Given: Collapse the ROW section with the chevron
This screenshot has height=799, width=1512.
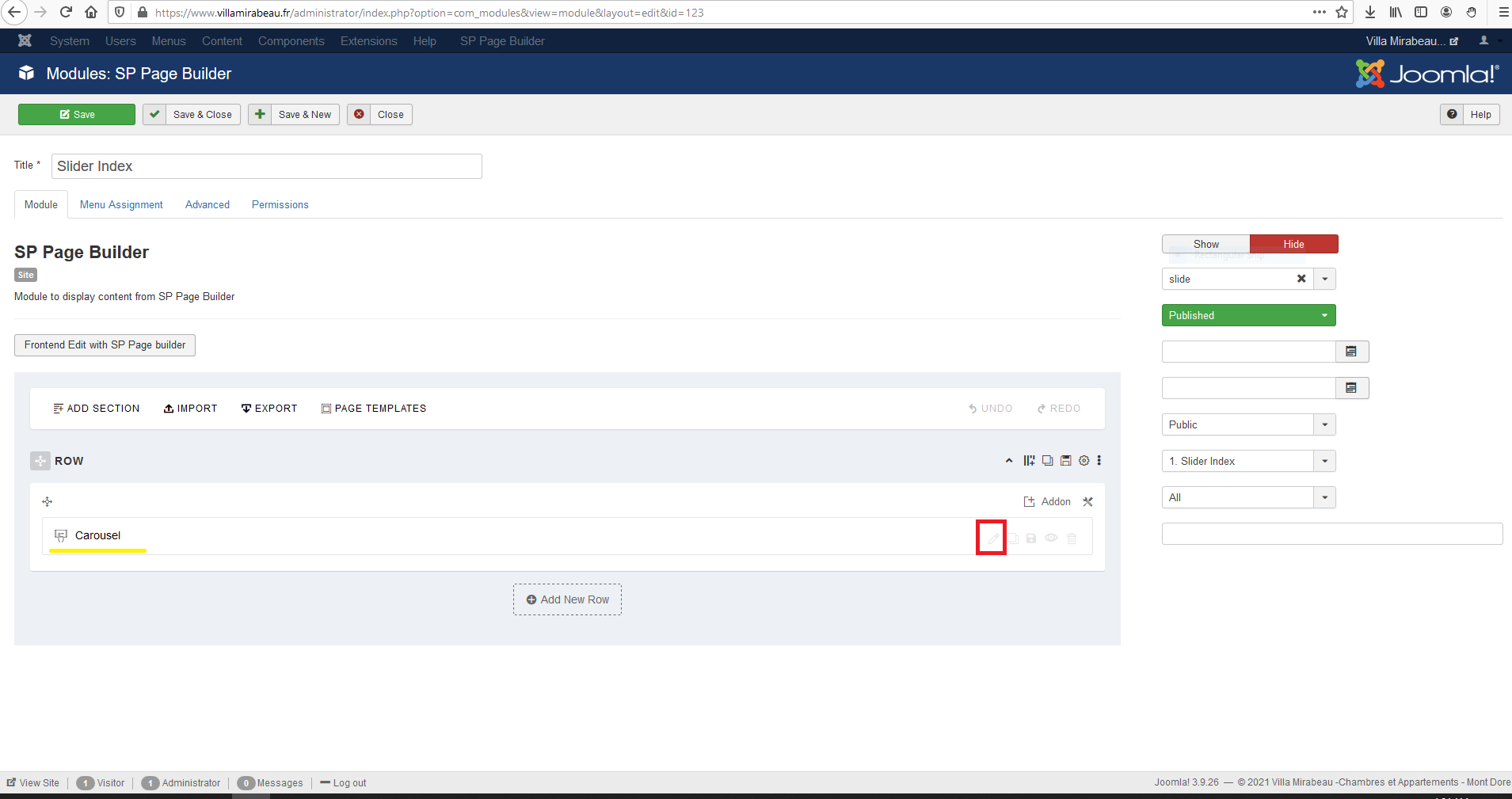Looking at the screenshot, I should pyautogui.click(x=1009, y=461).
